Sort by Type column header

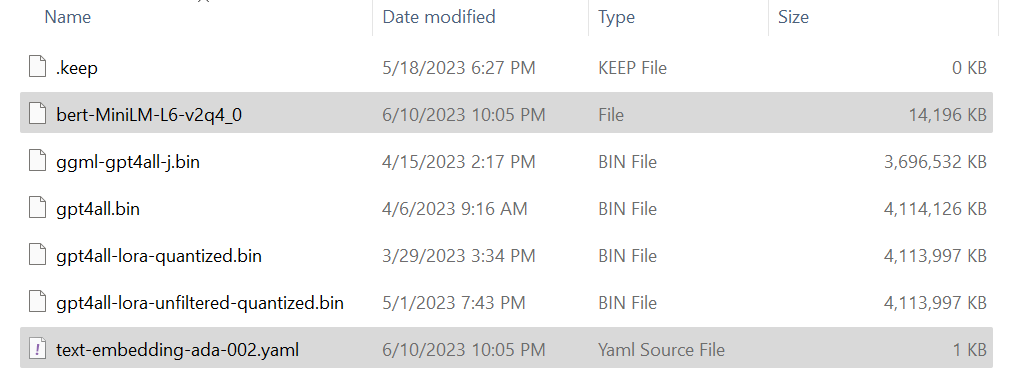[616, 17]
